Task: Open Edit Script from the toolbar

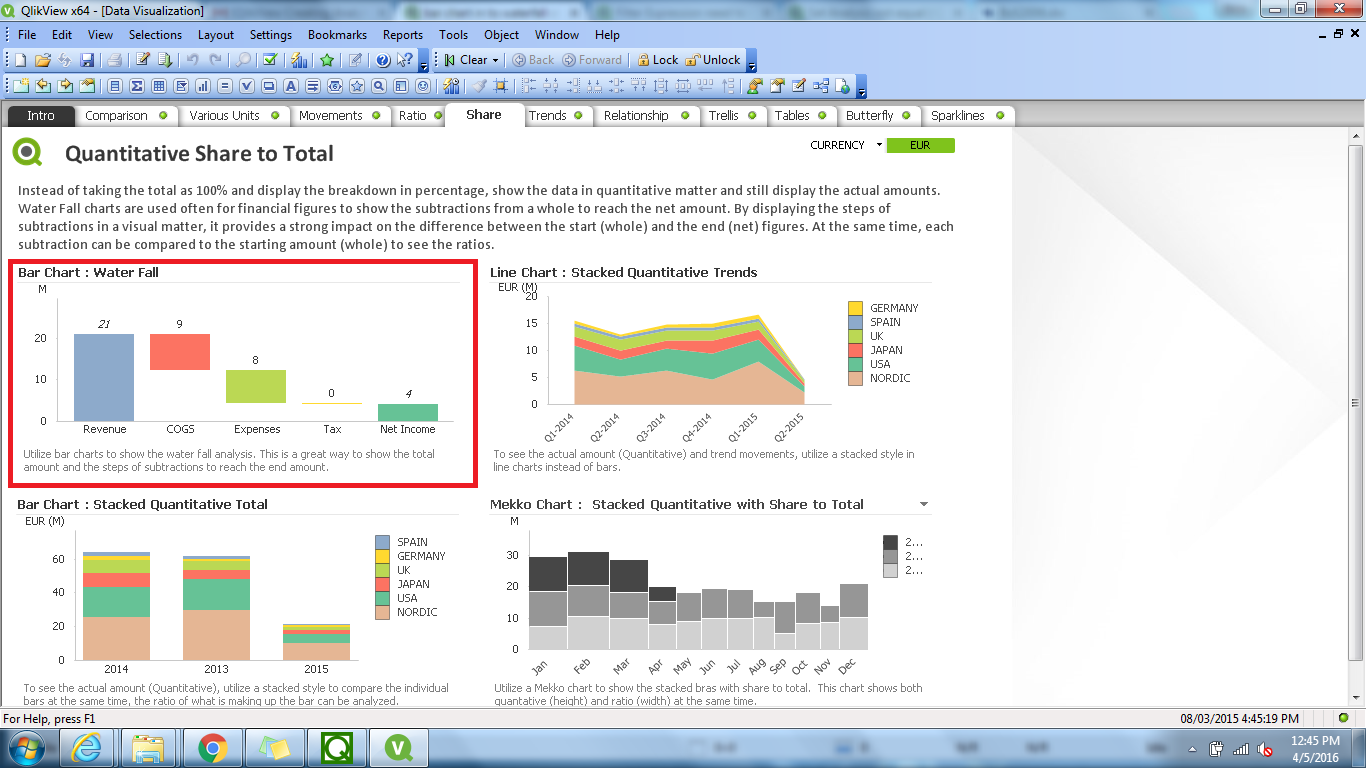Action: coord(143,59)
